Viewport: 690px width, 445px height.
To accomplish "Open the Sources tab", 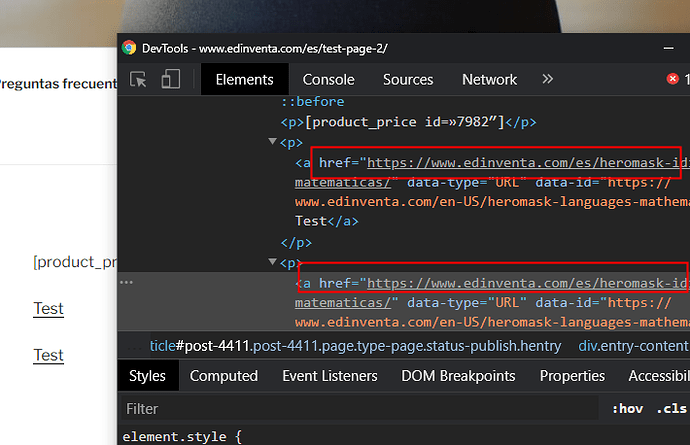I will [408, 80].
